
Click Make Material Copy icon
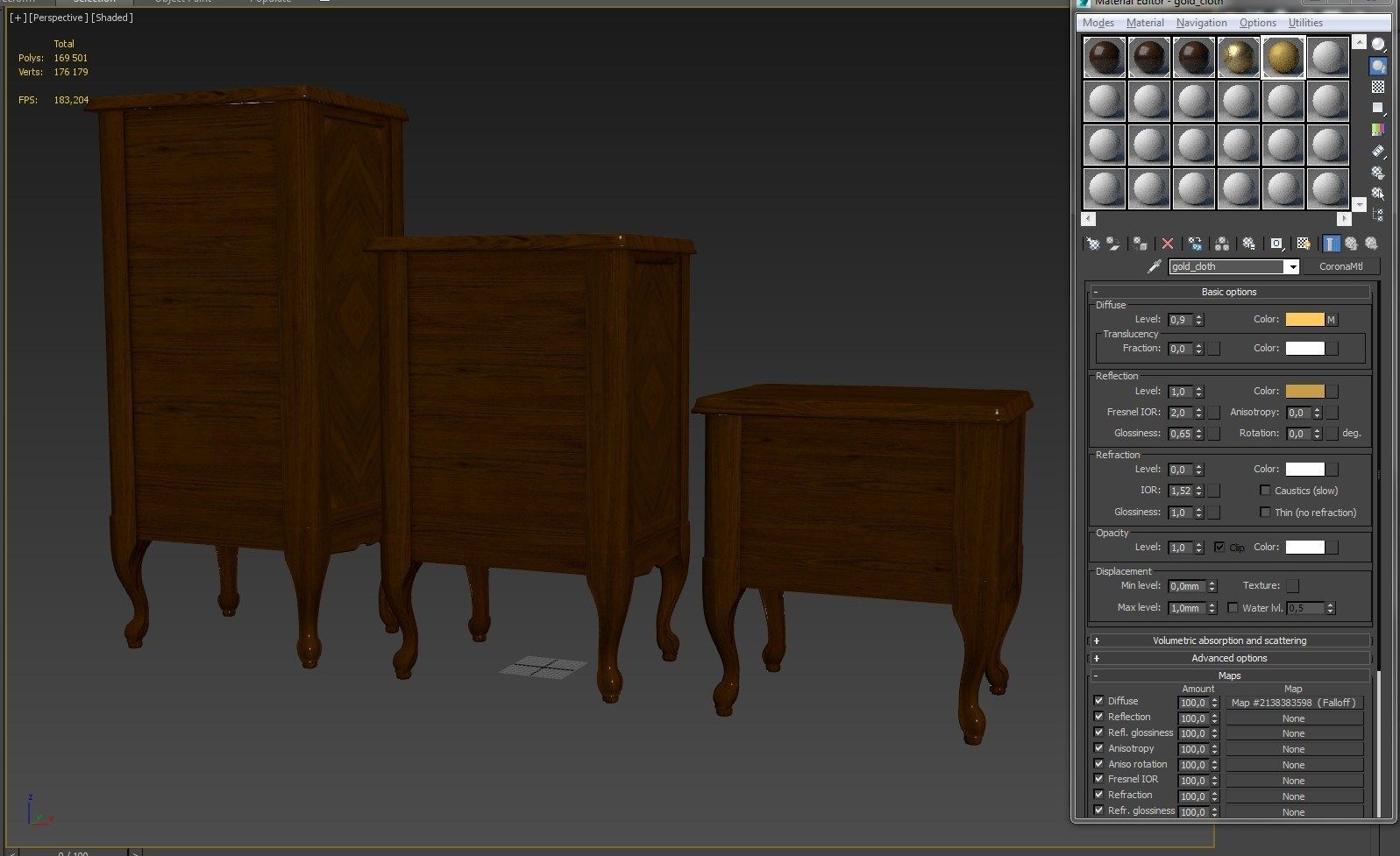coord(1195,244)
